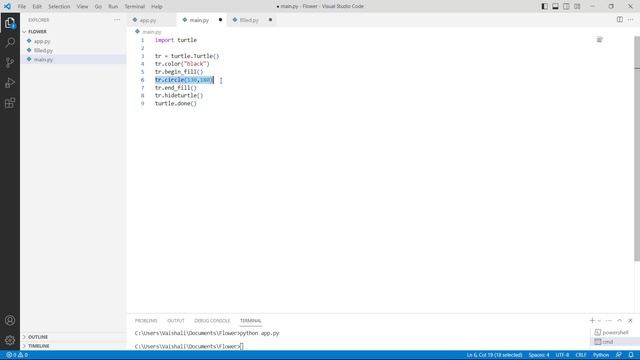This screenshot has height=360, width=640.
Task: Open Explorer Views and More Actions ellipsis
Action: coord(117,20)
